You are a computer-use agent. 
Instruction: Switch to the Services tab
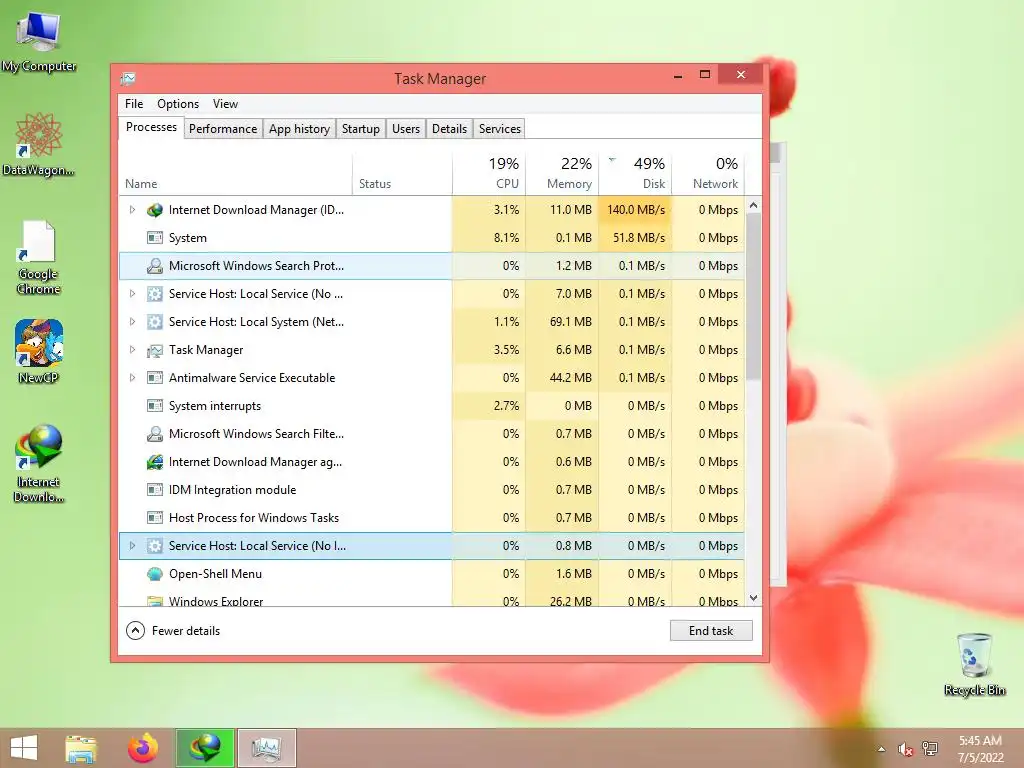[500, 129]
